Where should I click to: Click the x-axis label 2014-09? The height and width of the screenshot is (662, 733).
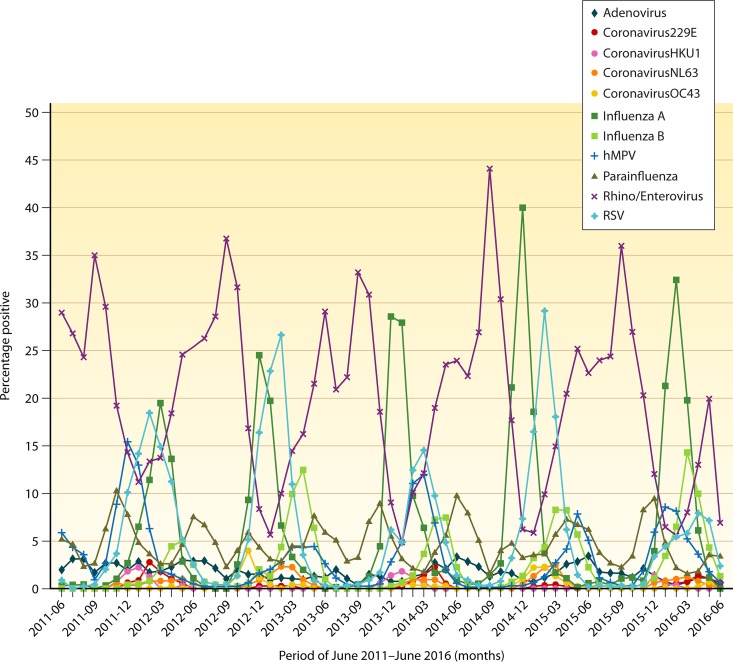(x=476, y=618)
